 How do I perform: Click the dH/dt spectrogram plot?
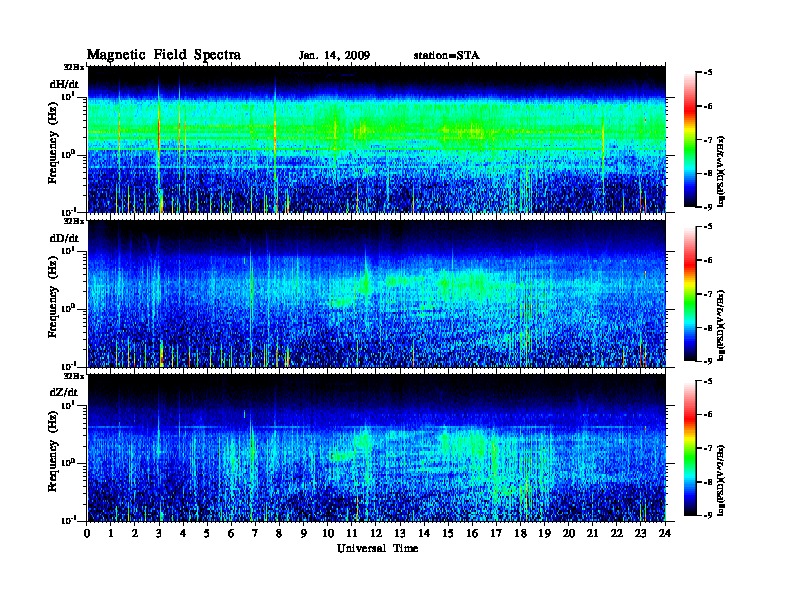coord(377,139)
